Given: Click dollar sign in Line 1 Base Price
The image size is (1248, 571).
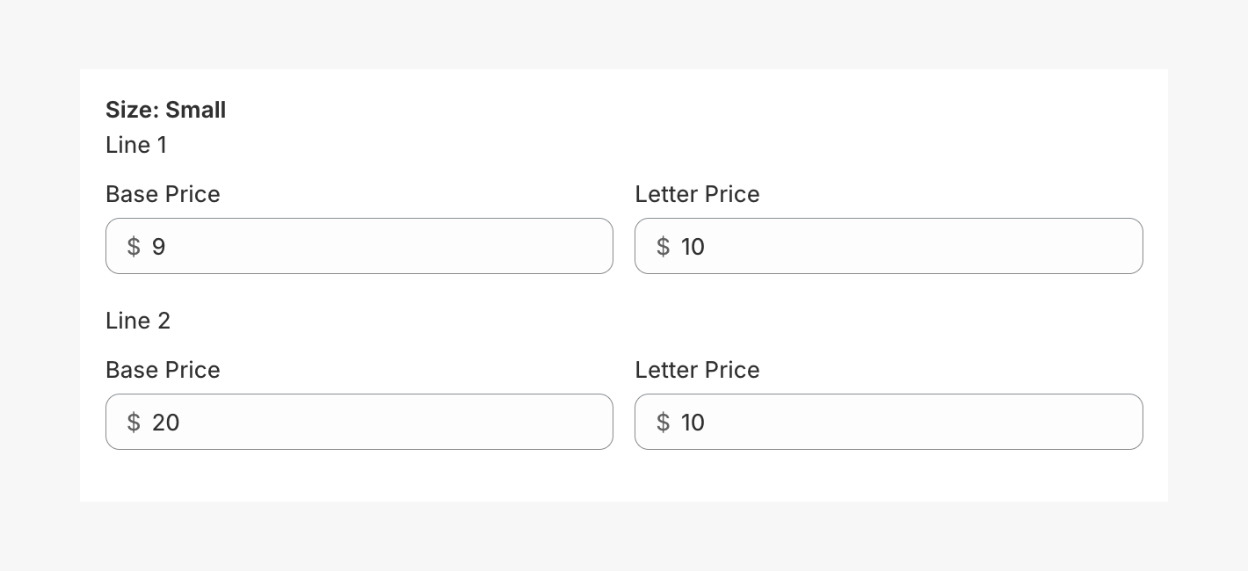Looking at the screenshot, I should (133, 247).
